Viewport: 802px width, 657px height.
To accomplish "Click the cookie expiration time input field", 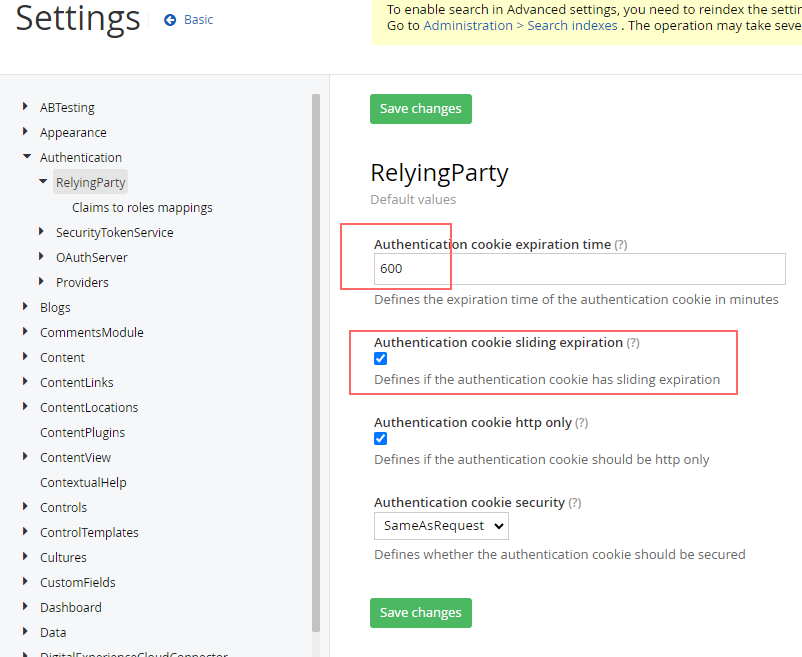I will [580, 269].
